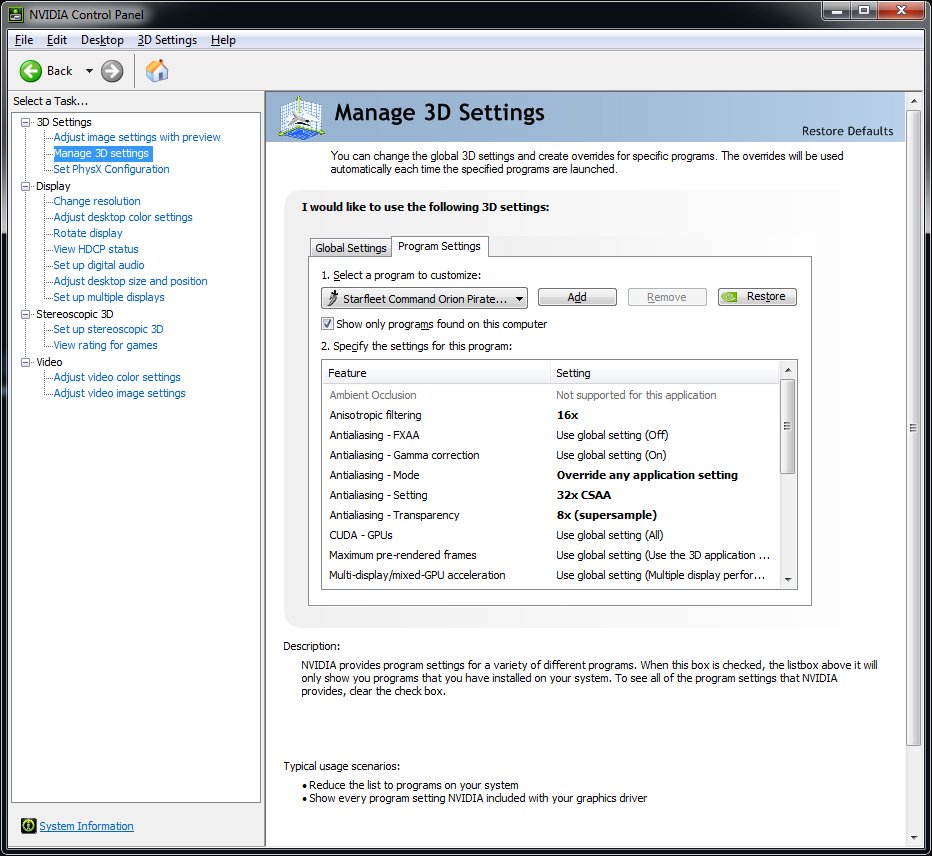932x856 pixels.
Task: Click the green Back arrow icon
Action: [31, 71]
